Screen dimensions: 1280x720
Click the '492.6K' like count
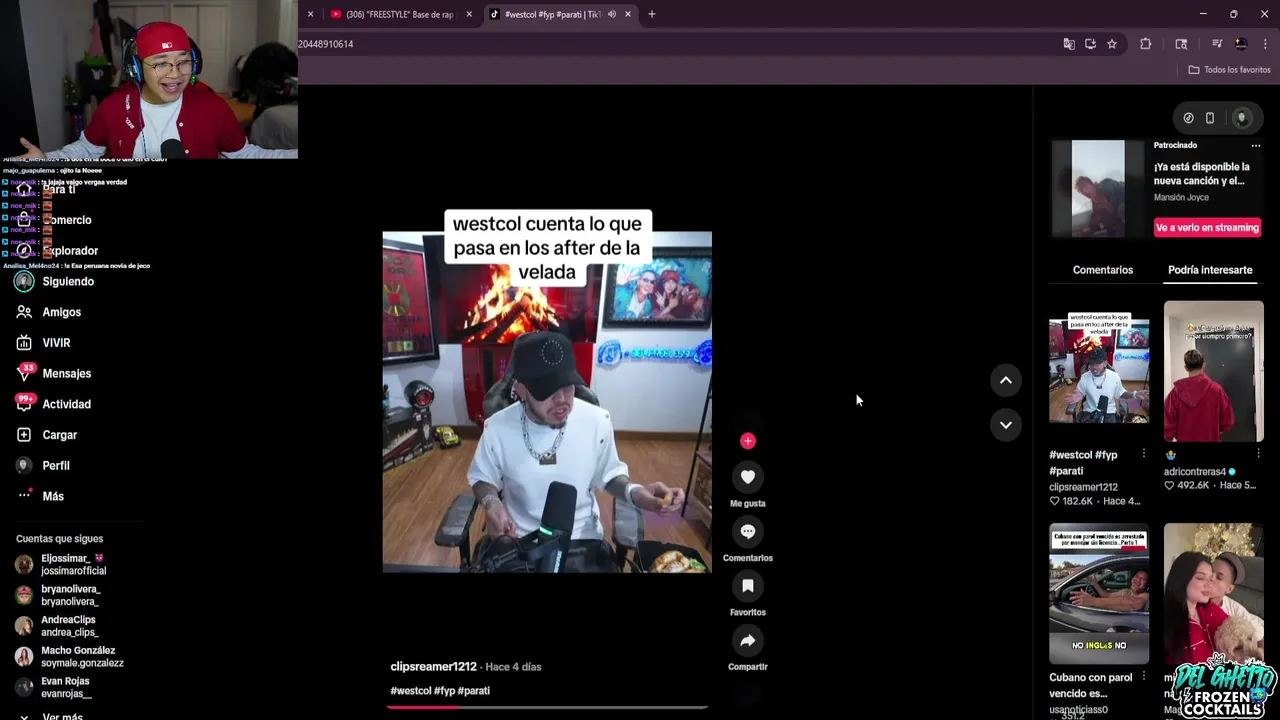pyautogui.click(x=1192, y=485)
